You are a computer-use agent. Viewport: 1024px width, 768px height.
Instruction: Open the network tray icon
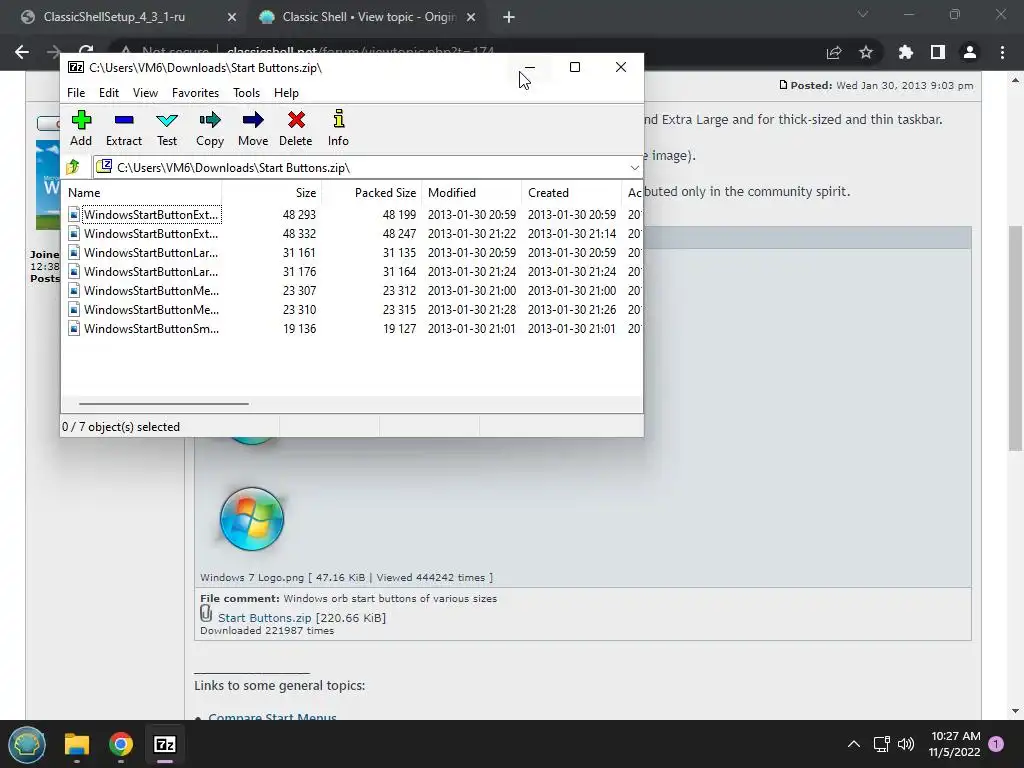point(882,744)
